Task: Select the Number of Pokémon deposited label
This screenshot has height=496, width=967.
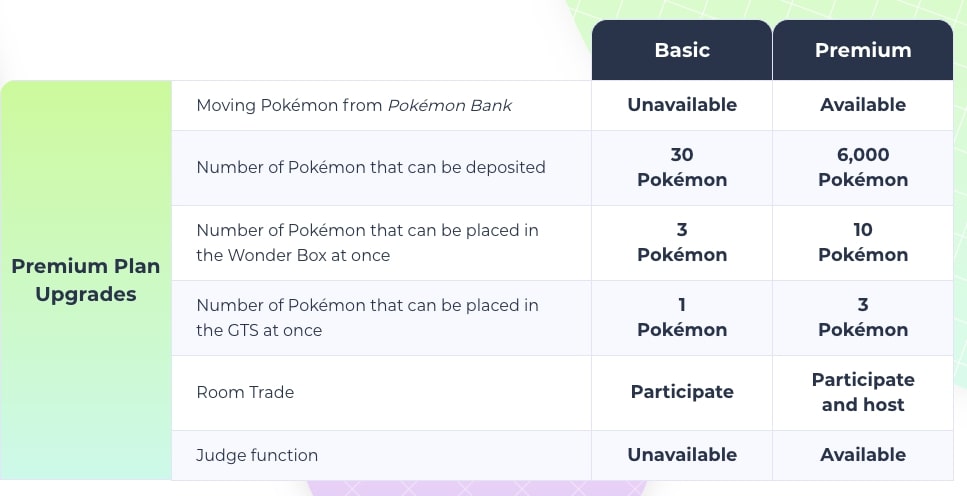Action: tap(371, 167)
